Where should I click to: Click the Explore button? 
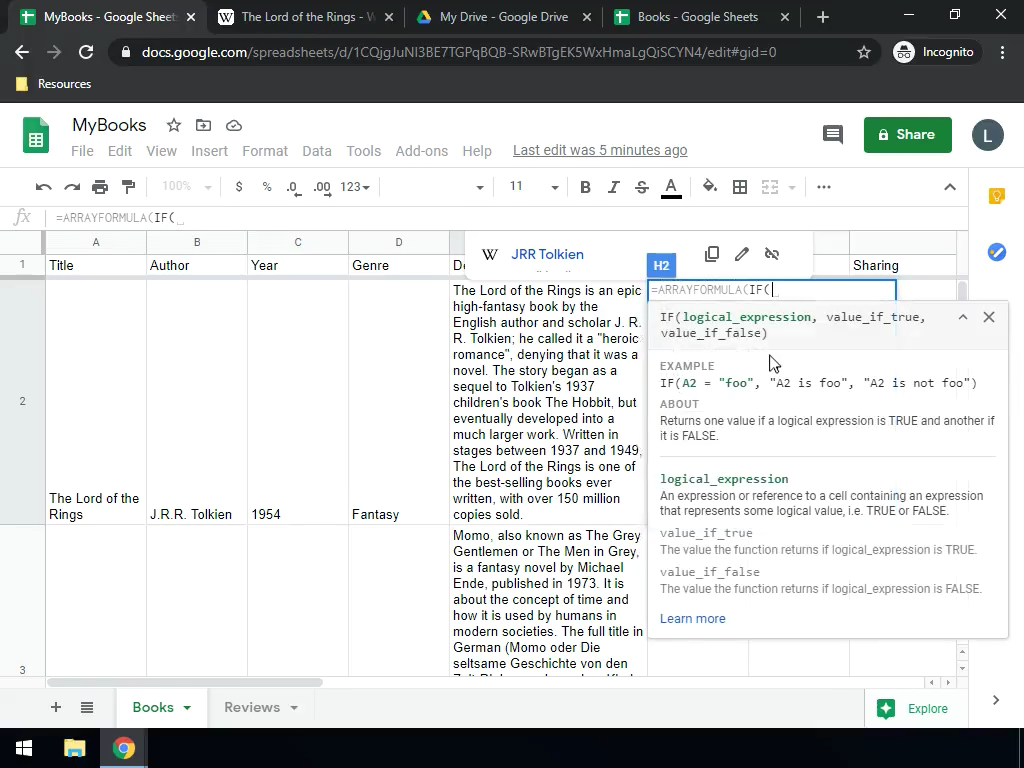coord(913,709)
